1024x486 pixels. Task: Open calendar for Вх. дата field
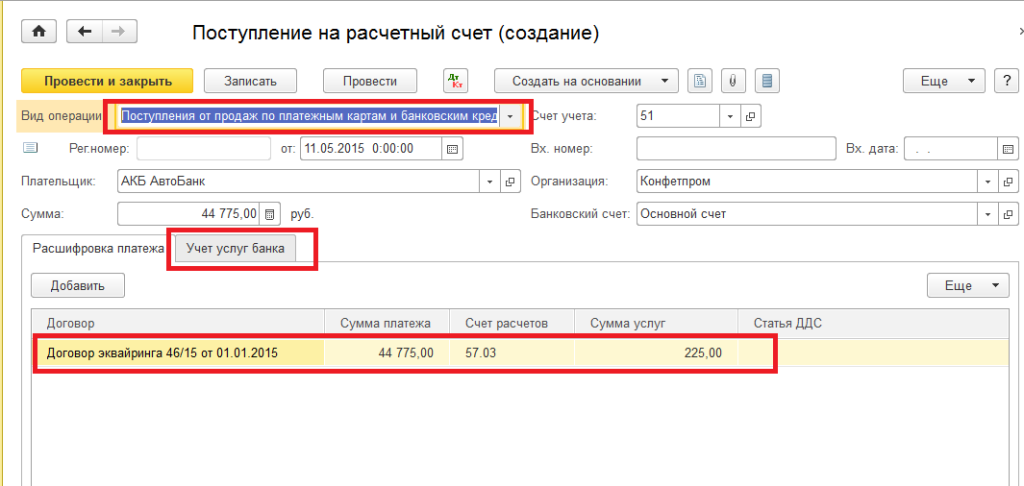point(1008,148)
